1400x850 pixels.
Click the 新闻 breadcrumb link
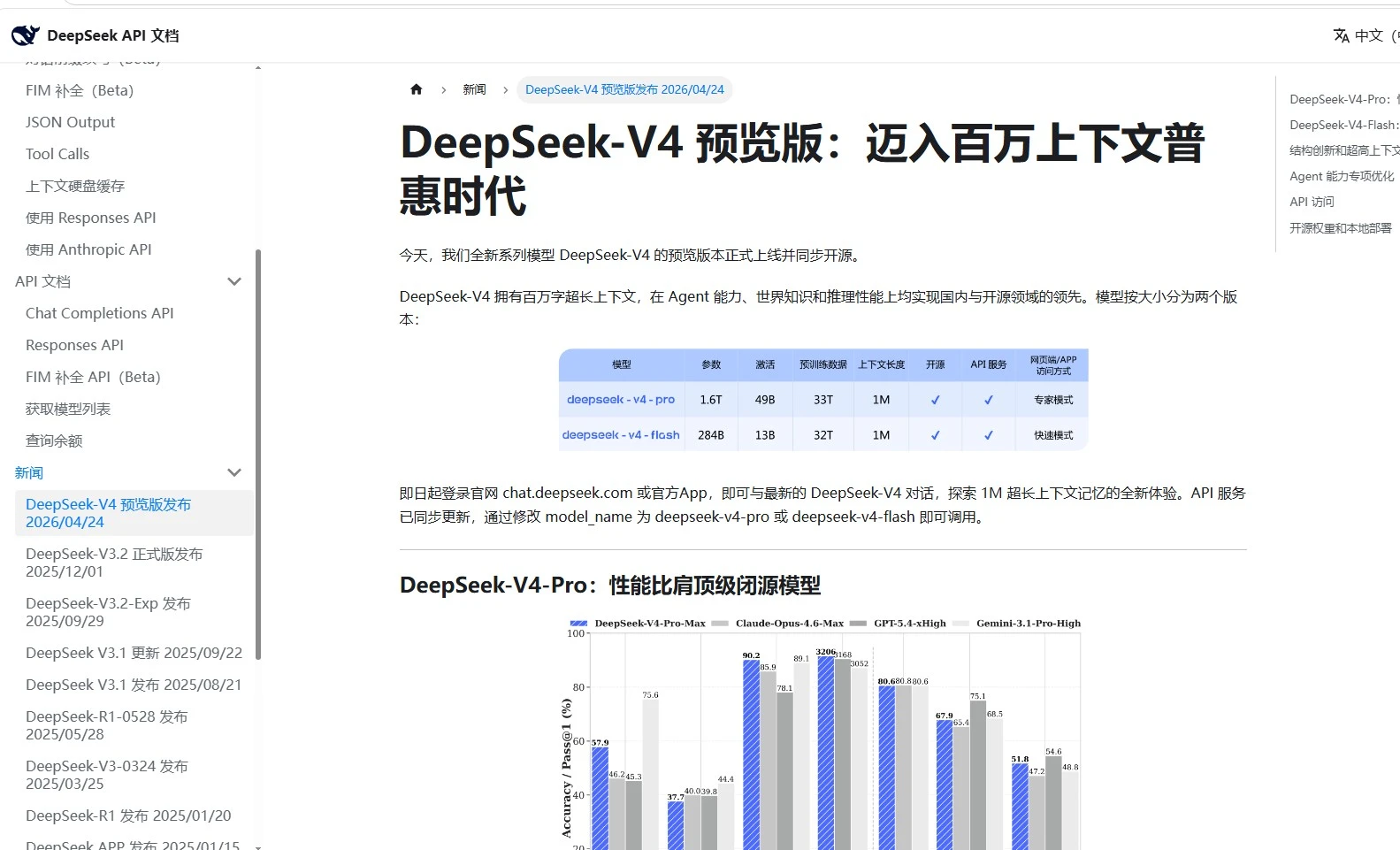475,89
